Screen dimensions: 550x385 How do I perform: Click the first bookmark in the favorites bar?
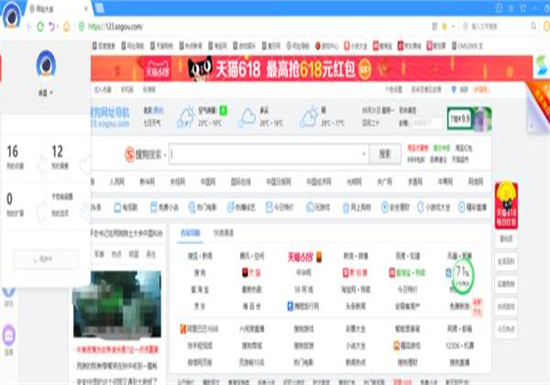click(x=104, y=46)
